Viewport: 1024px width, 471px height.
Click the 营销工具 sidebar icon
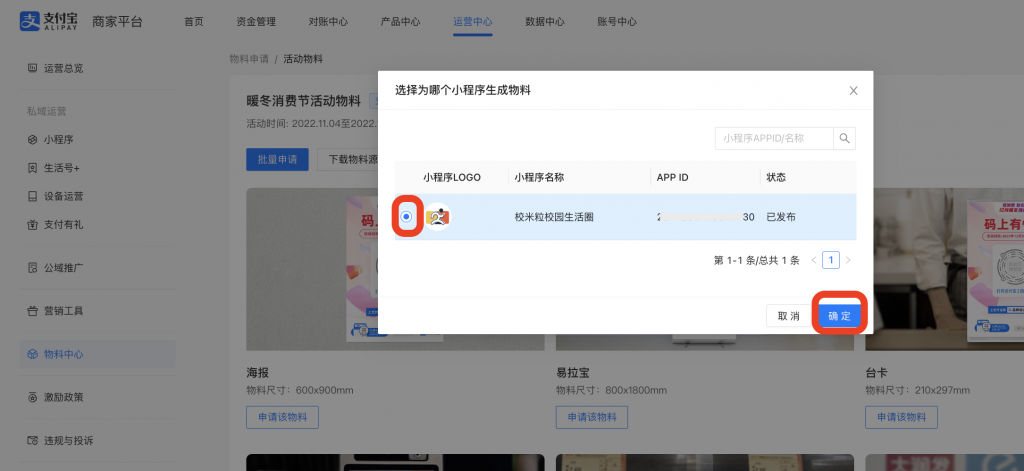[33, 311]
